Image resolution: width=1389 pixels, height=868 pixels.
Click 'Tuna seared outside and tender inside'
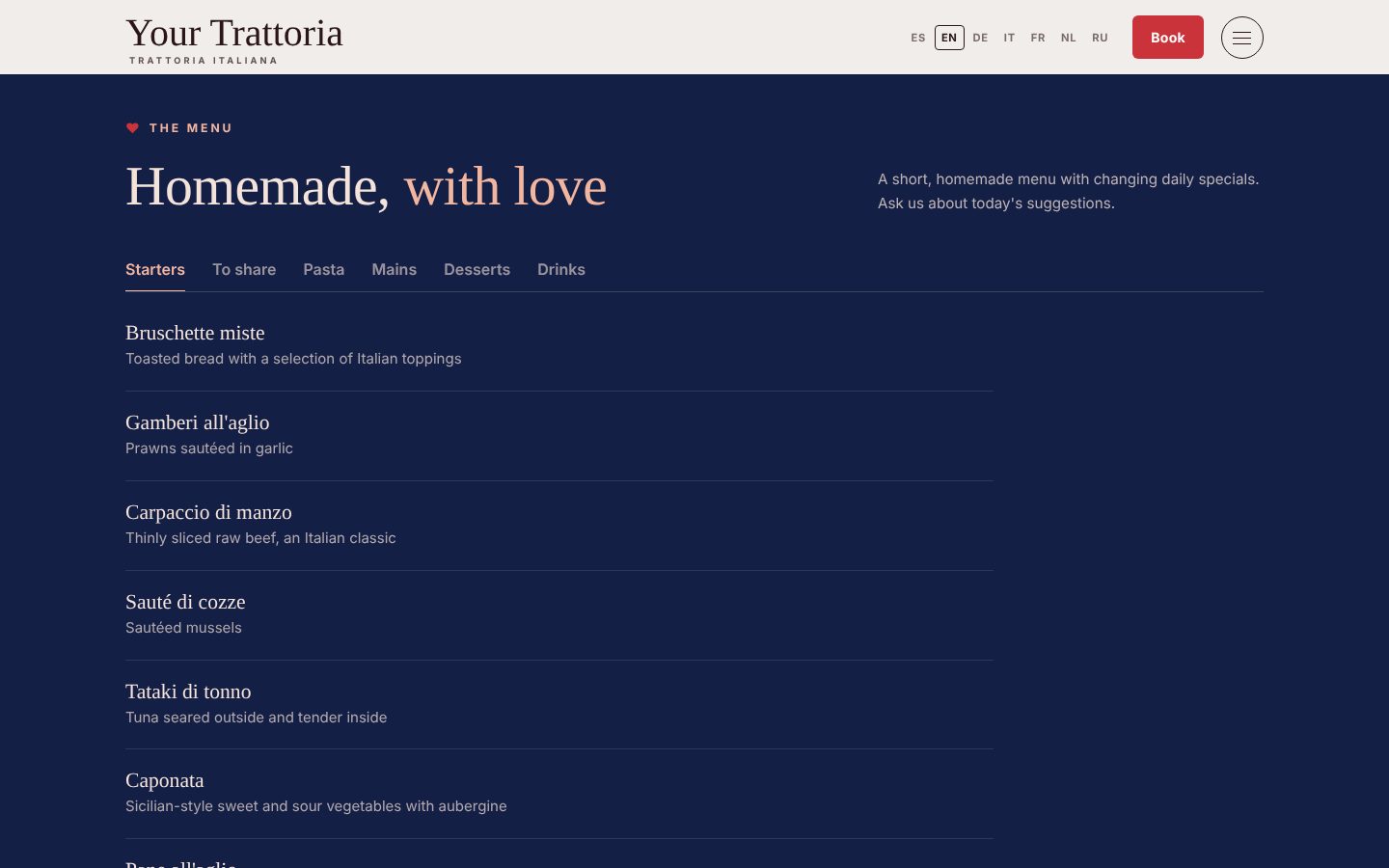(x=257, y=718)
